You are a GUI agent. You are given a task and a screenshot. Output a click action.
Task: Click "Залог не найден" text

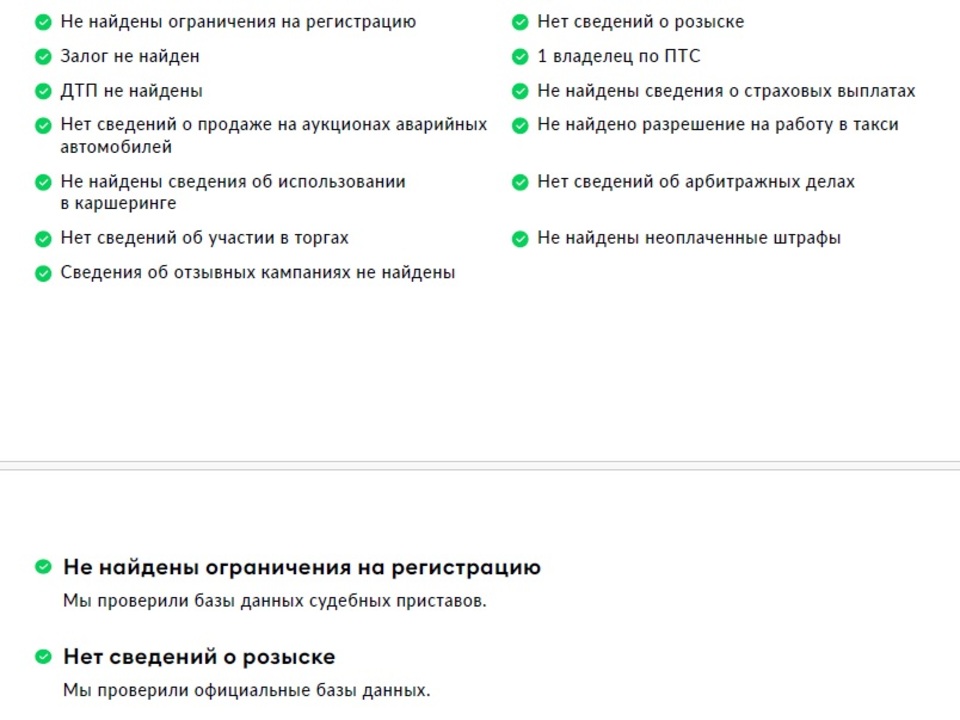click(130, 57)
